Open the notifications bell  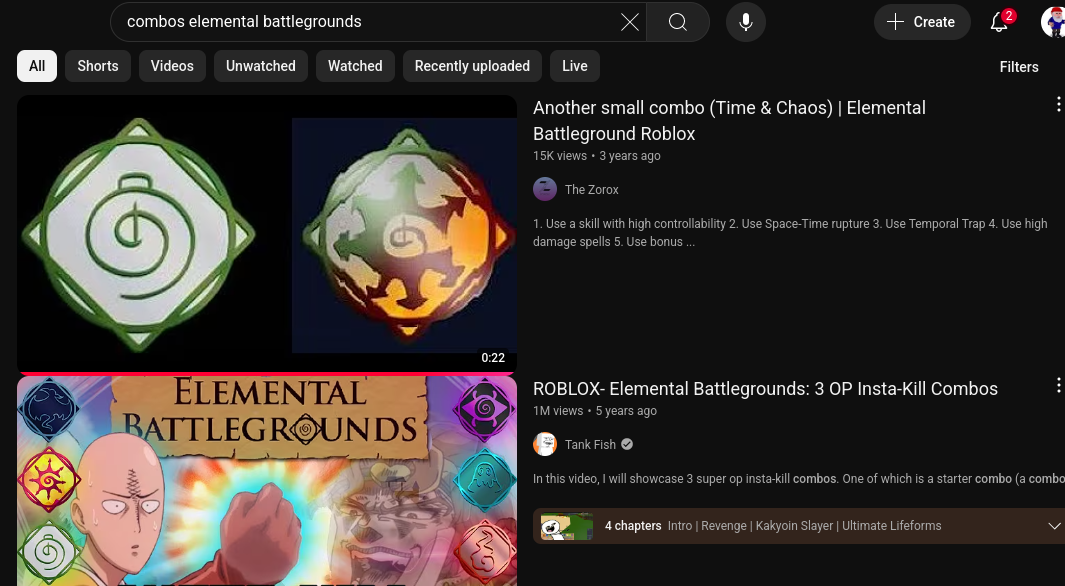pyautogui.click(x=999, y=22)
